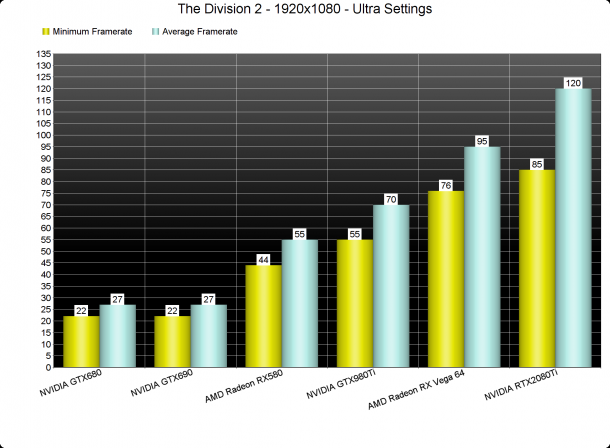Click the "110" y-axis tick label
610x448 pixels.
44,112
